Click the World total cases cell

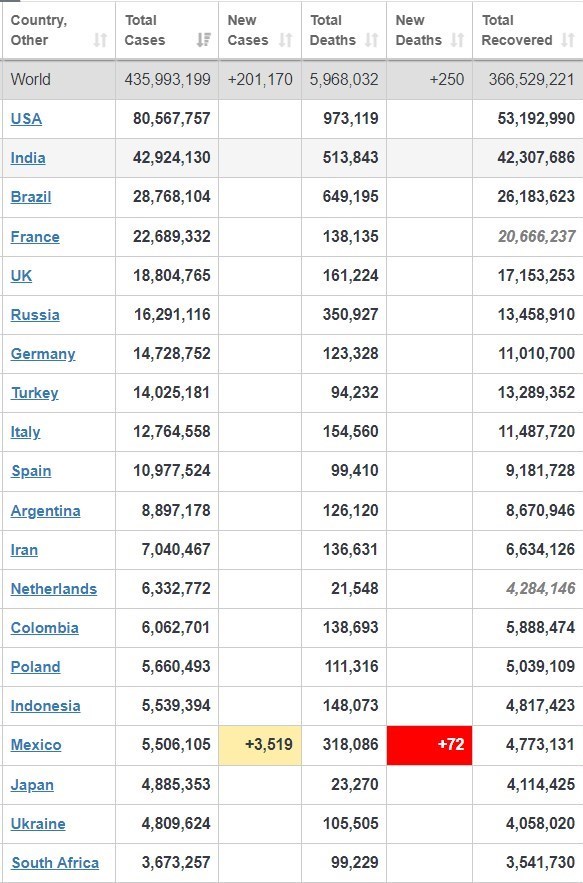coord(167,79)
